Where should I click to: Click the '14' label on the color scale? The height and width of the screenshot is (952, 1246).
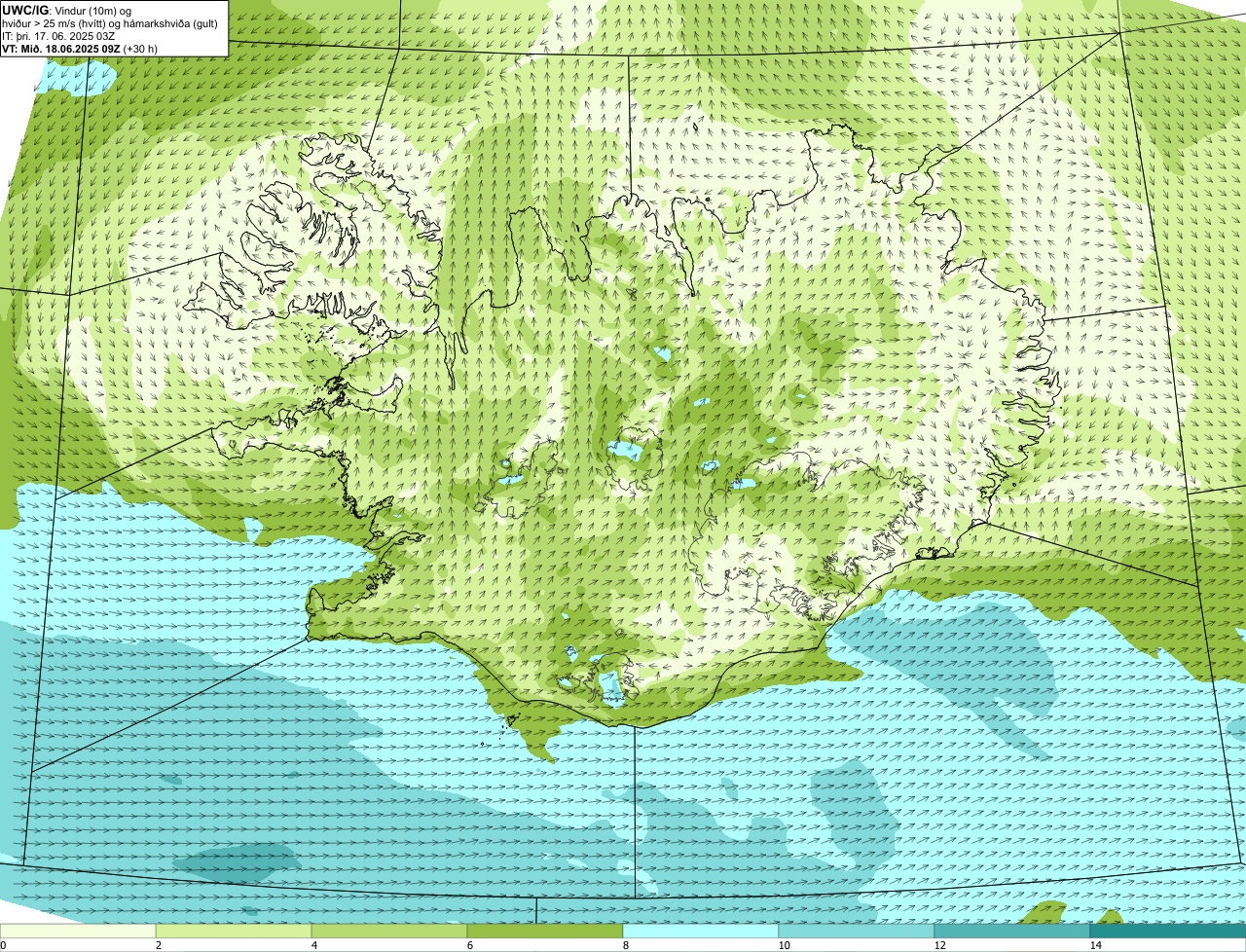tap(1095, 945)
